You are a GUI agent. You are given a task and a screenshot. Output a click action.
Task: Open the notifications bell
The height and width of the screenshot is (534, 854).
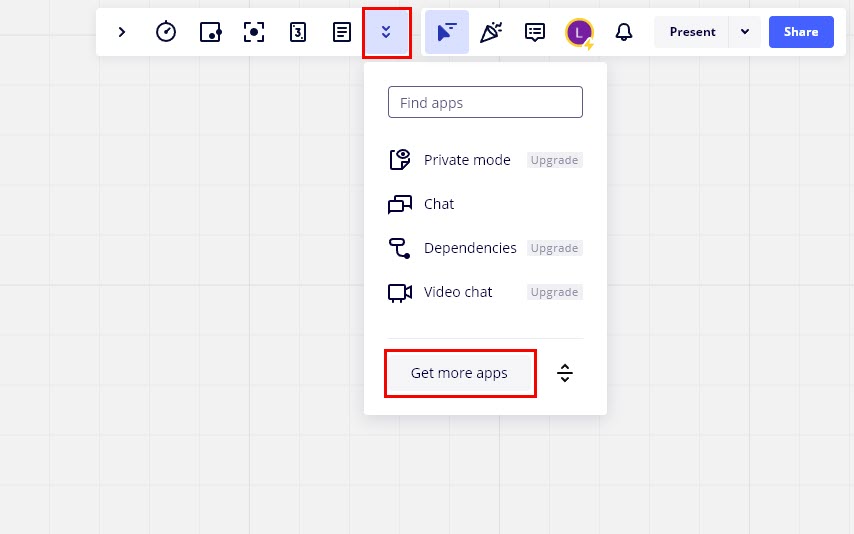[x=624, y=32]
